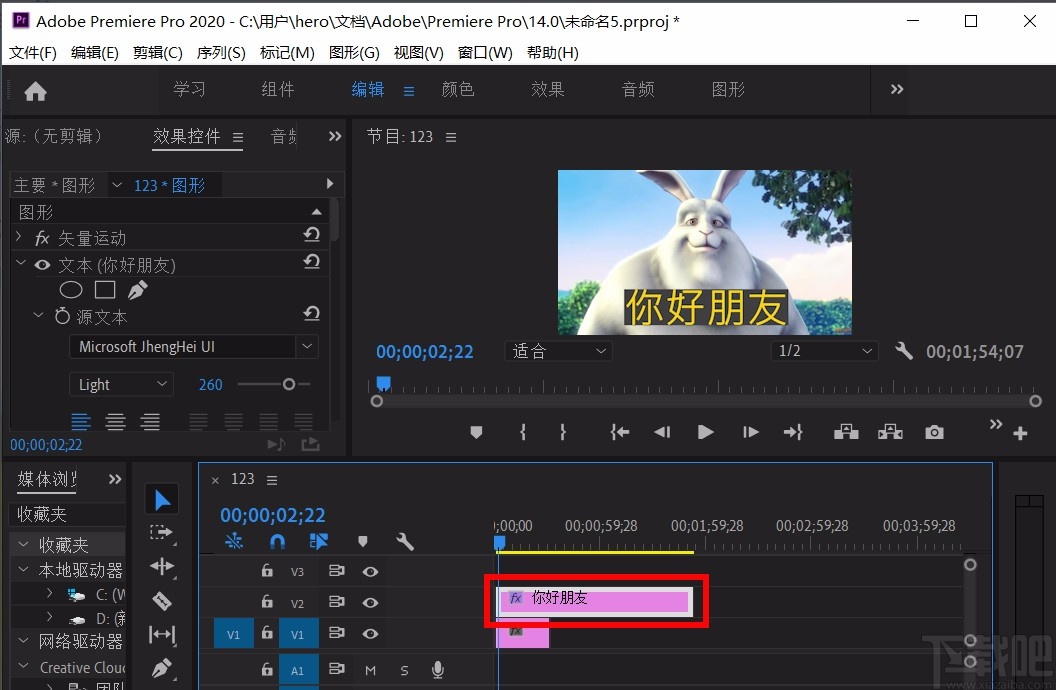Click Extract button in program monitor
The image size is (1056, 690).
pyautogui.click(x=890, y=432)
